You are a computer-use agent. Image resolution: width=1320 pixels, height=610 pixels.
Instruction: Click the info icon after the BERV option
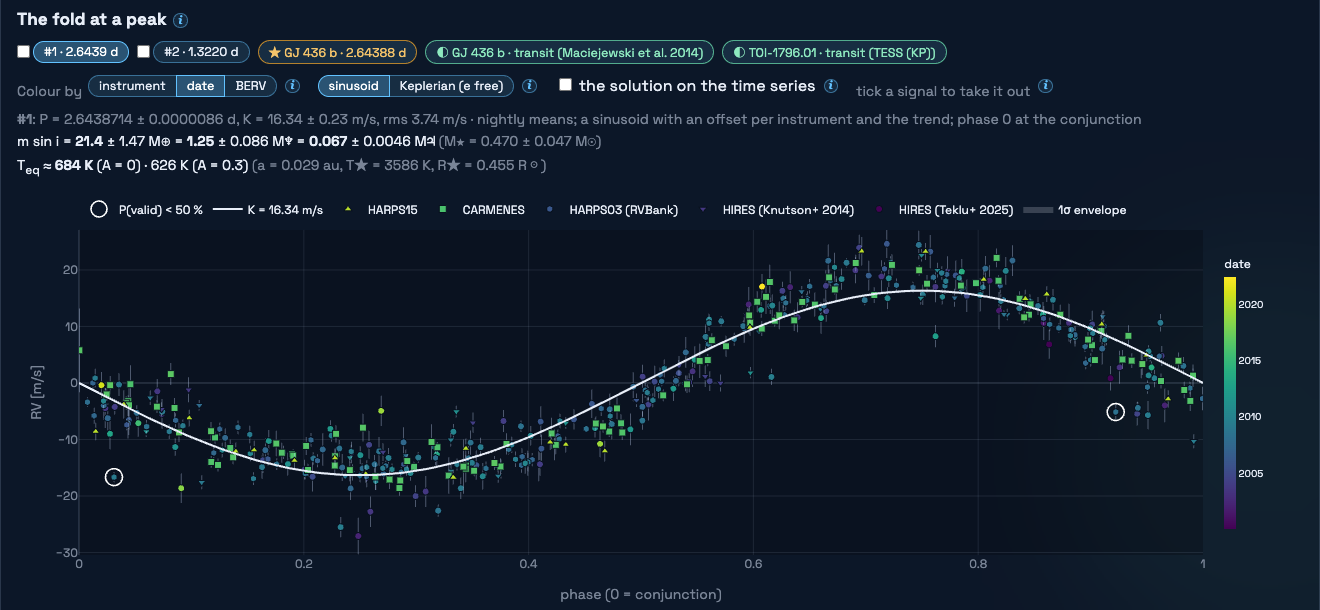(x=293, y=86)
